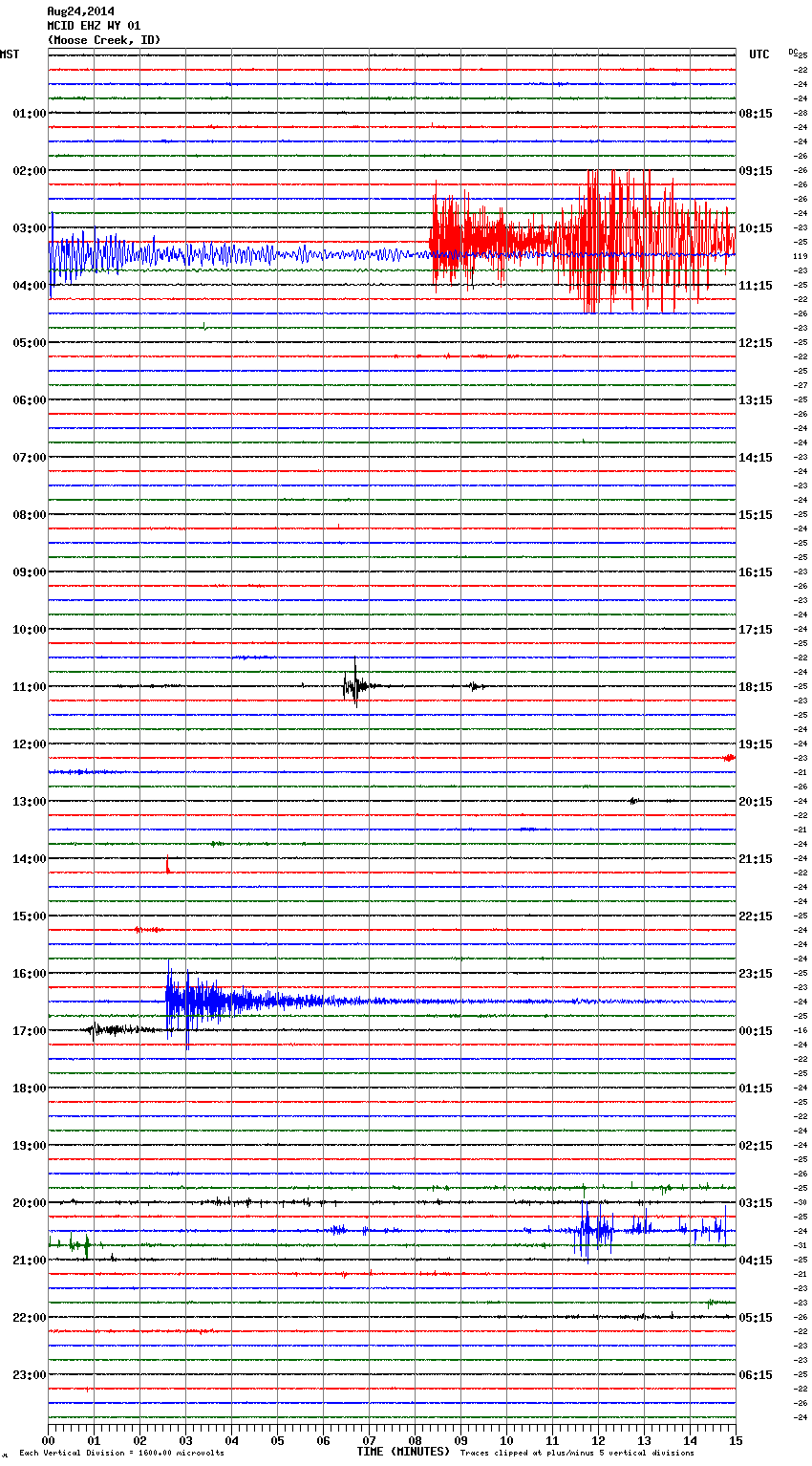Click the "12:15" UTC time label
The image size is (812, 1466).
(756, 342)
